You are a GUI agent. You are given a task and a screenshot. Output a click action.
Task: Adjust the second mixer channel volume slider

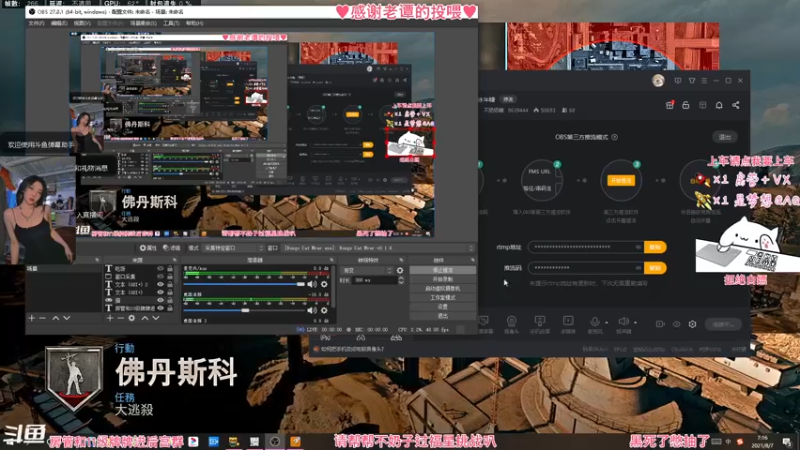pyautogui.click(x=244, y=310)
